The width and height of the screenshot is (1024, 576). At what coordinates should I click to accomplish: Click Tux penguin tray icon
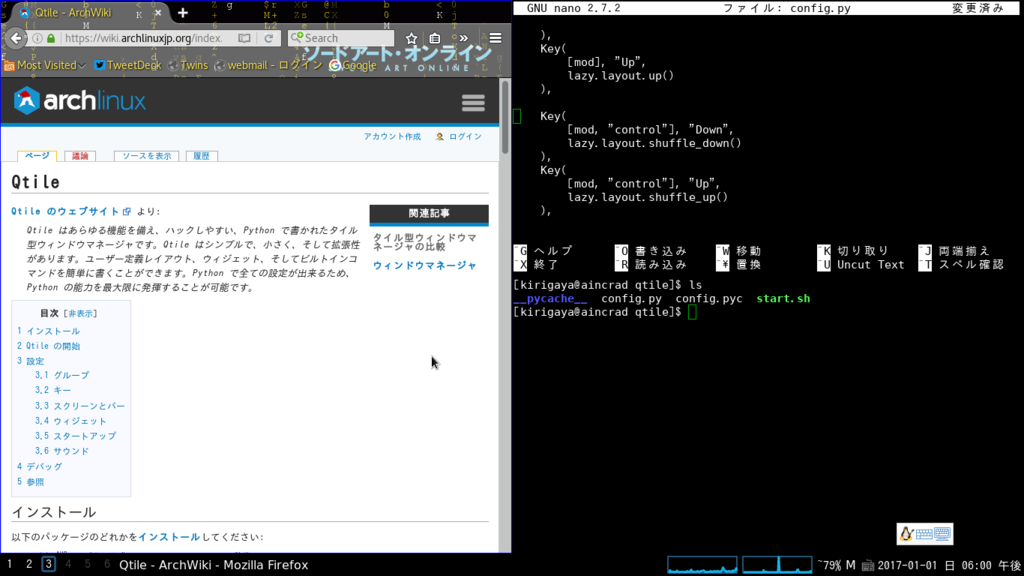tap(906, 534)
